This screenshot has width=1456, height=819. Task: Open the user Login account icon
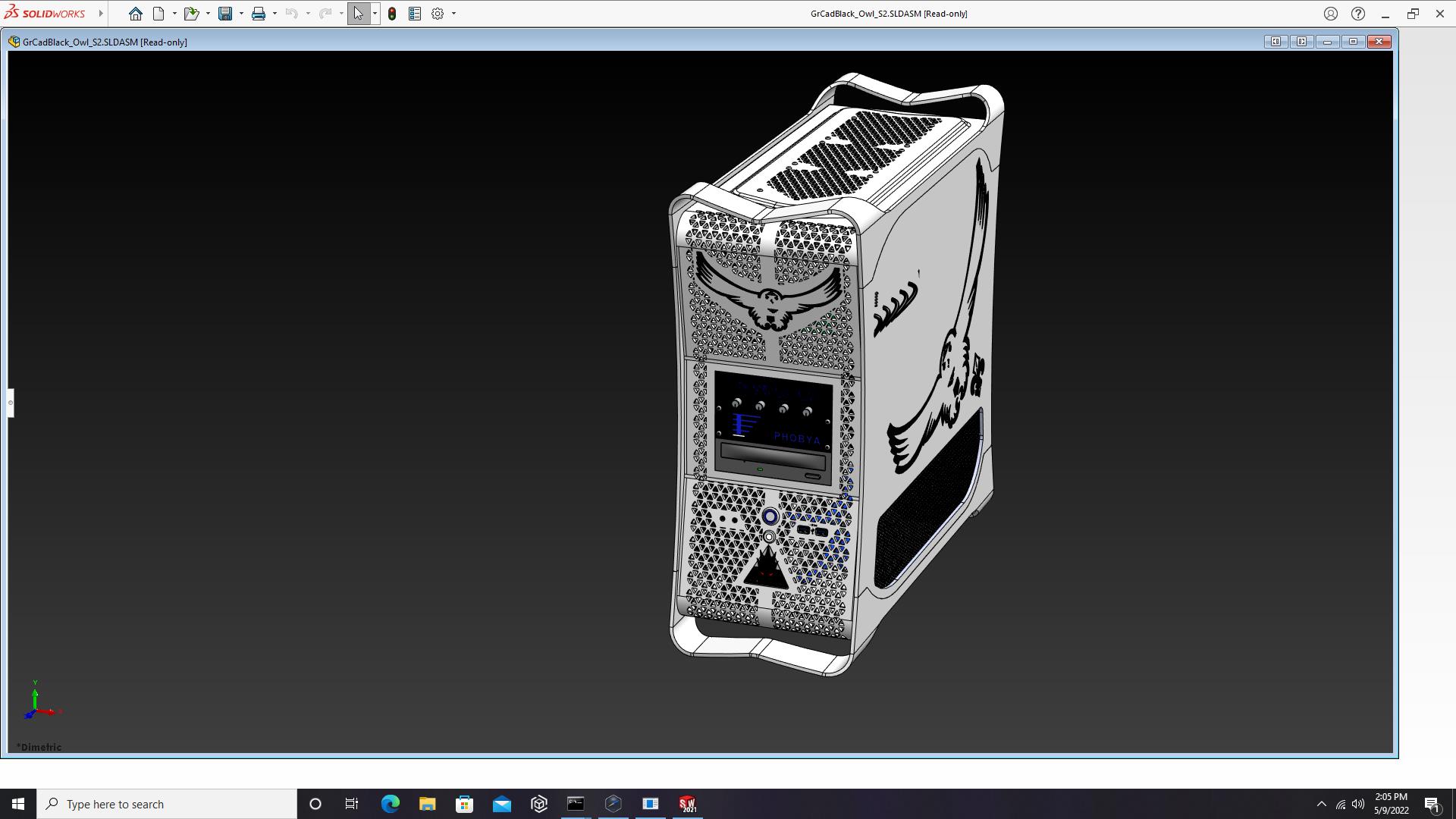1331,14
